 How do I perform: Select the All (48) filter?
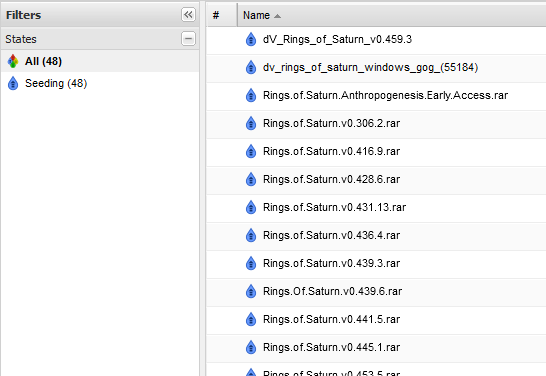tap(100, 61)
